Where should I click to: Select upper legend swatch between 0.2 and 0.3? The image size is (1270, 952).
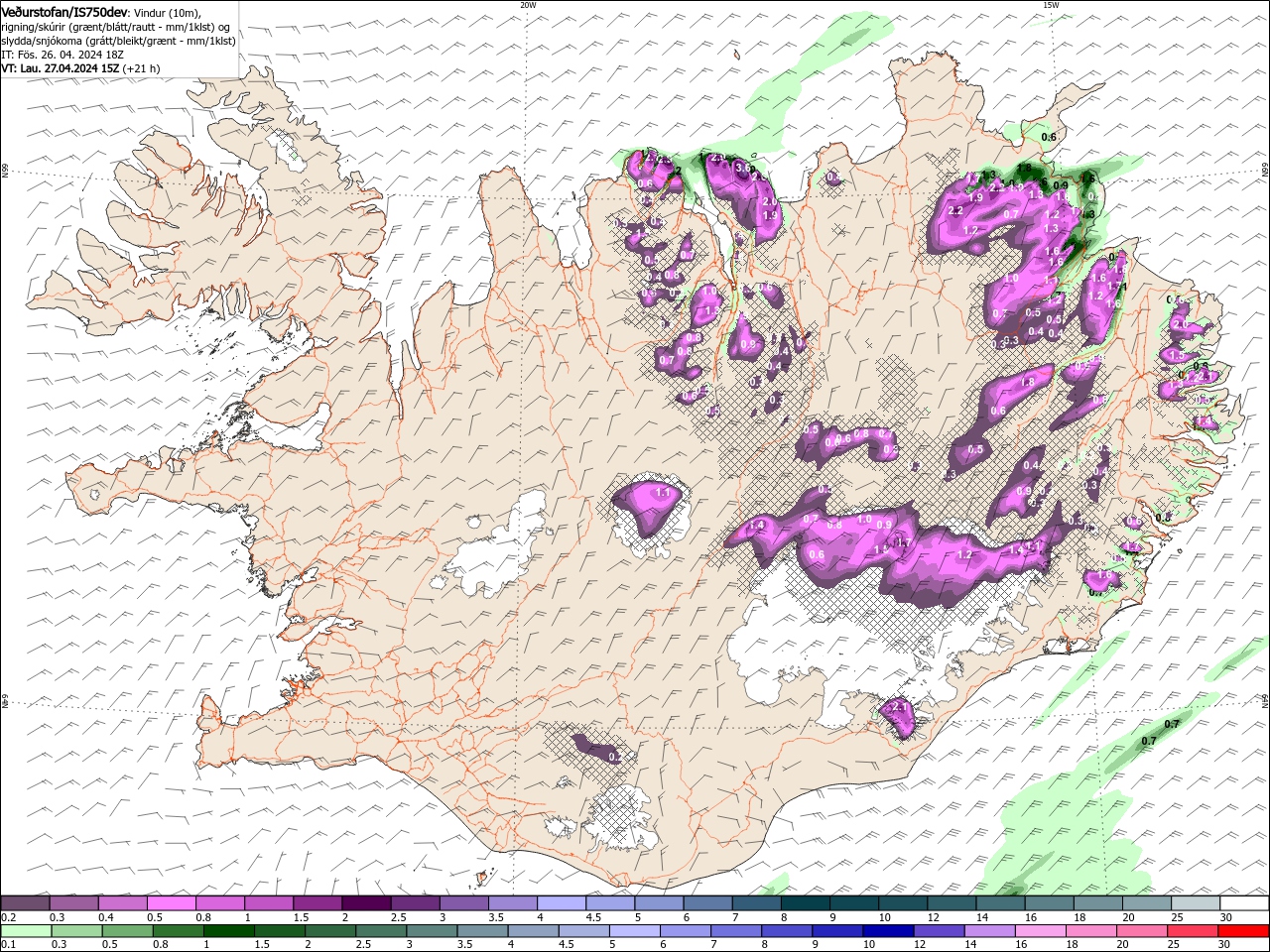click(25, 903)
